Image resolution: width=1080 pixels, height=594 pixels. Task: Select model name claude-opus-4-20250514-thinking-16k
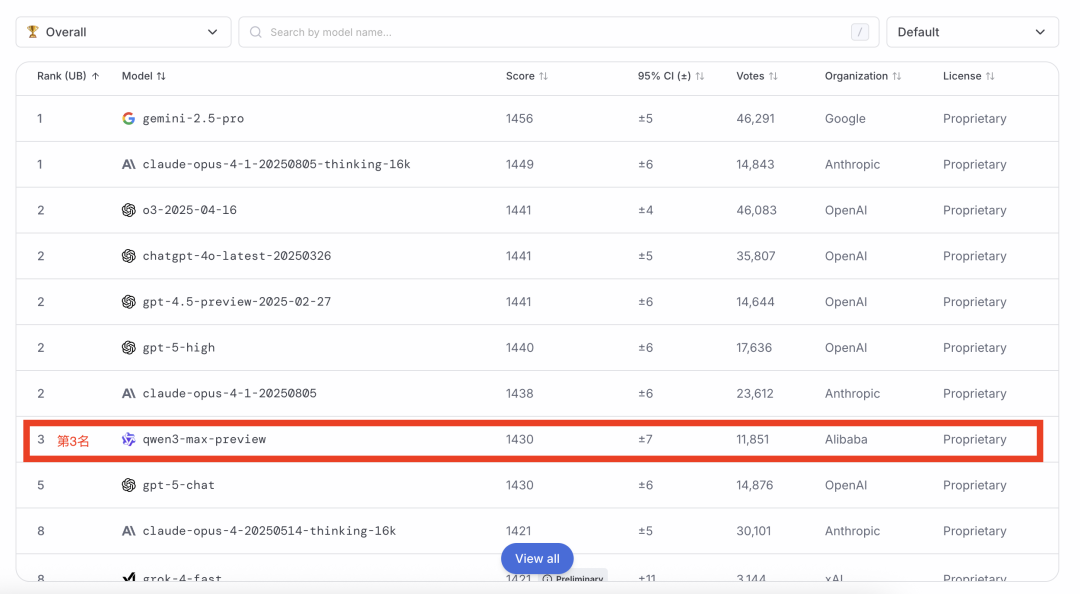click(x=269, y=531)
